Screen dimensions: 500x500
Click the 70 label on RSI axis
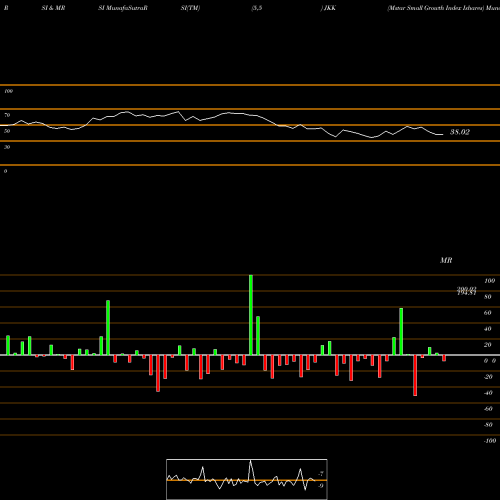(7, 115)
